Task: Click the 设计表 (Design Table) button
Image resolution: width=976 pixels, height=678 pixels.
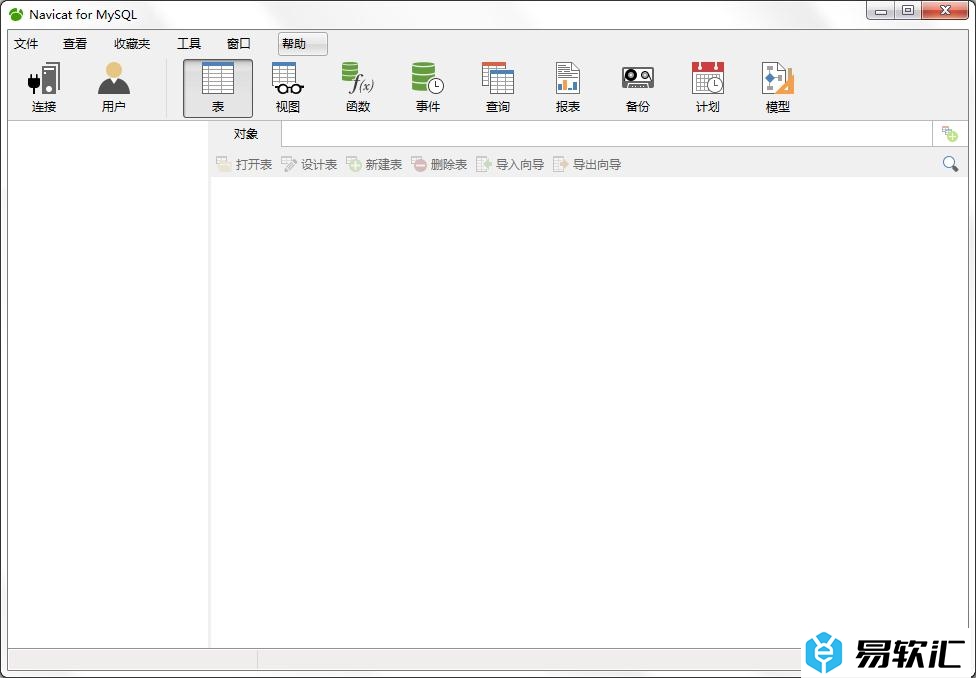Action: (309, 164)
